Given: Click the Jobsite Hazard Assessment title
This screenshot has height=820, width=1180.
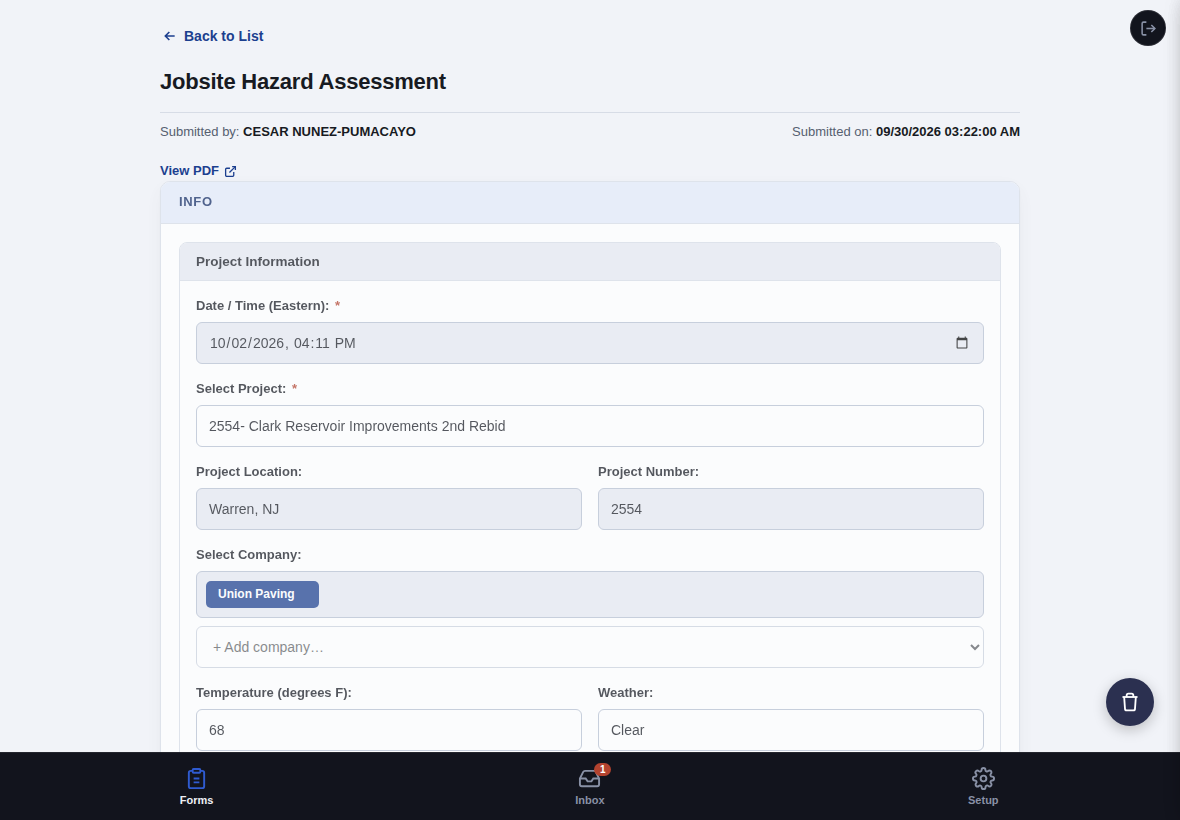Looking at the screenshot, I should (x=303, y=81).
